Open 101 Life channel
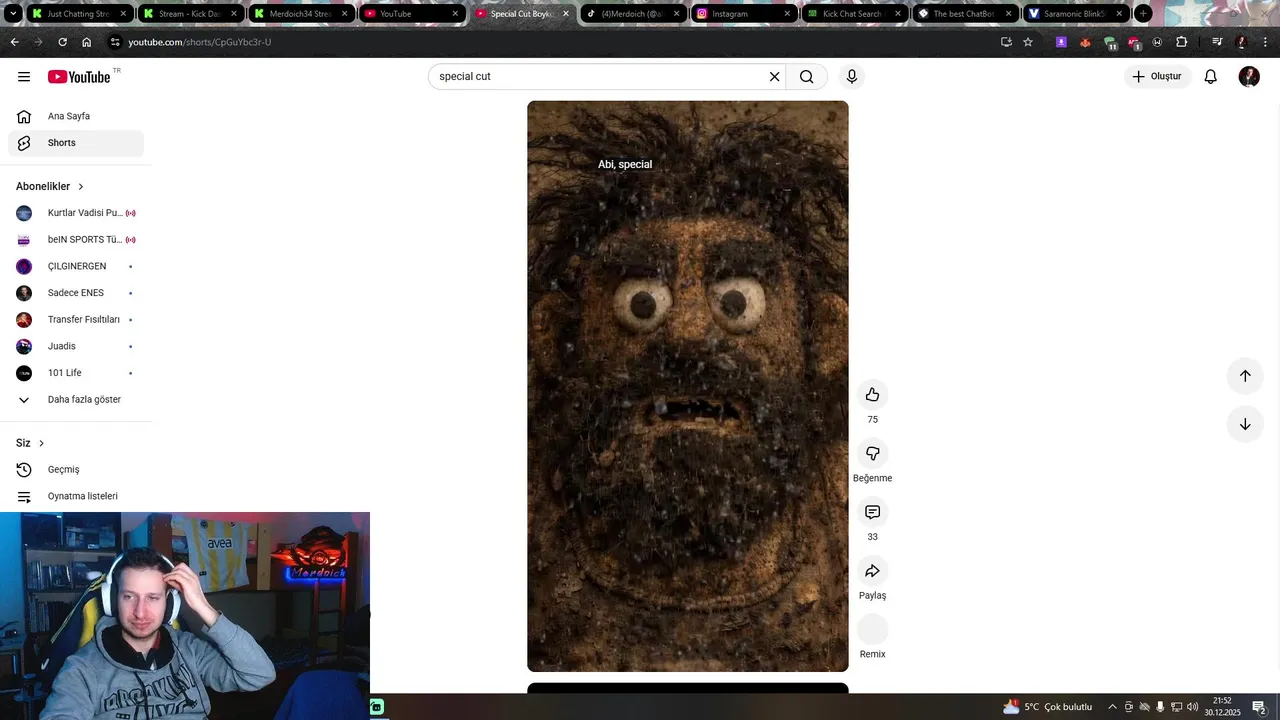This screenshot has width=1280, height=720. tap(76, 373)
